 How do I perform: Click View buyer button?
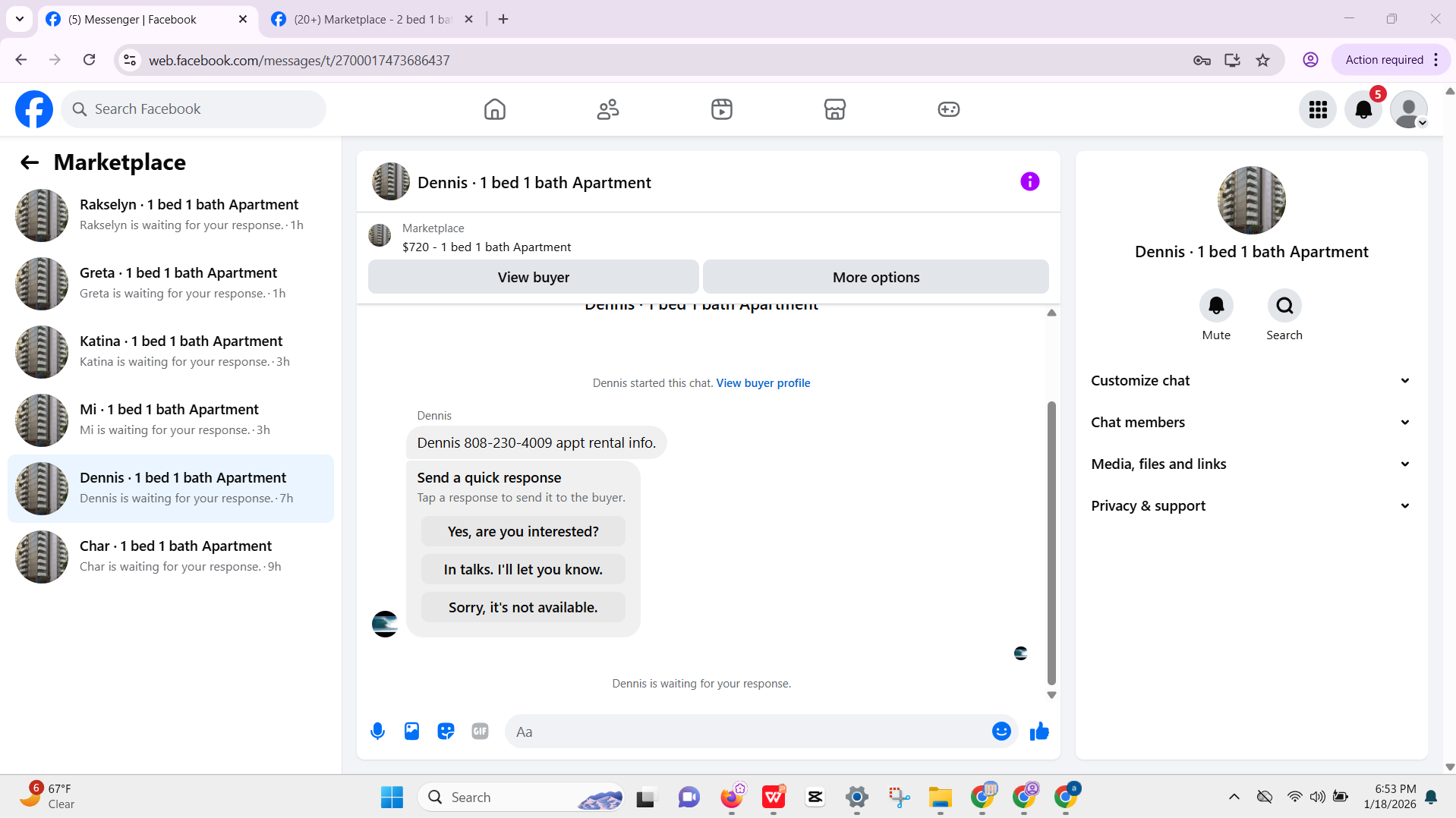pyautogui.click(x=533, y=277)
